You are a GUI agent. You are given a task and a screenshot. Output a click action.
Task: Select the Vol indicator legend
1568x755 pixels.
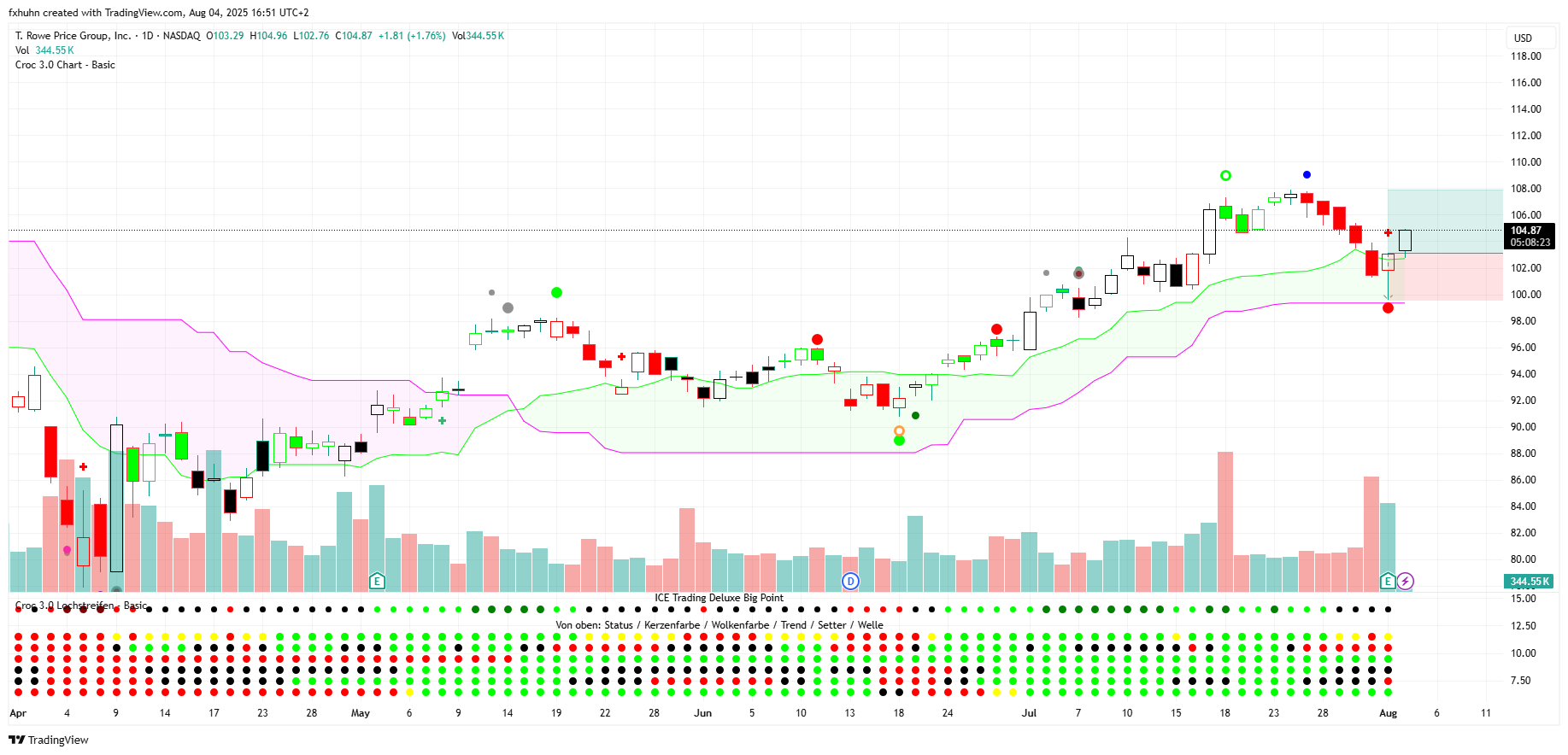pyautogui.click(x=22, y=50)
